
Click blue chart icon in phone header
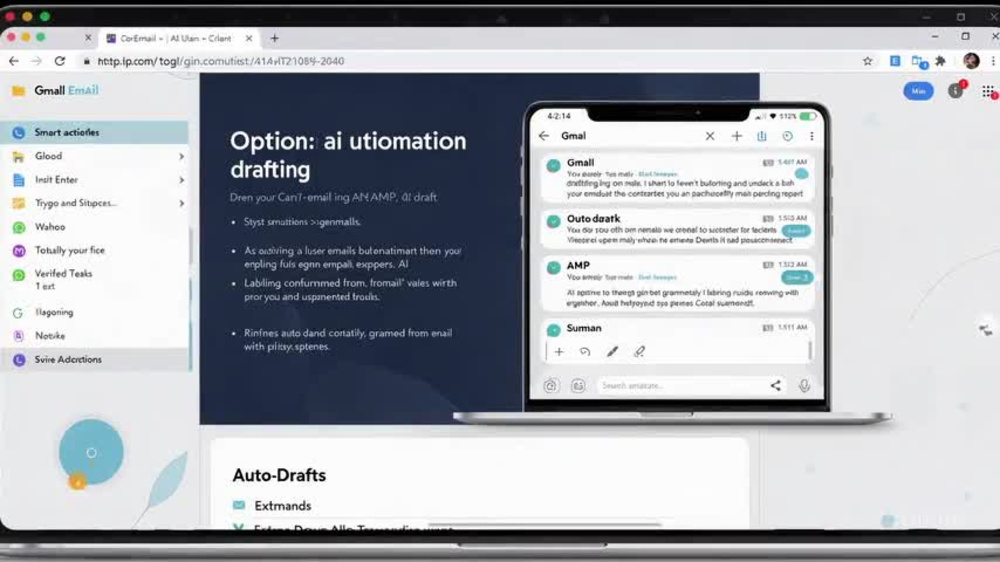[762, 136]
